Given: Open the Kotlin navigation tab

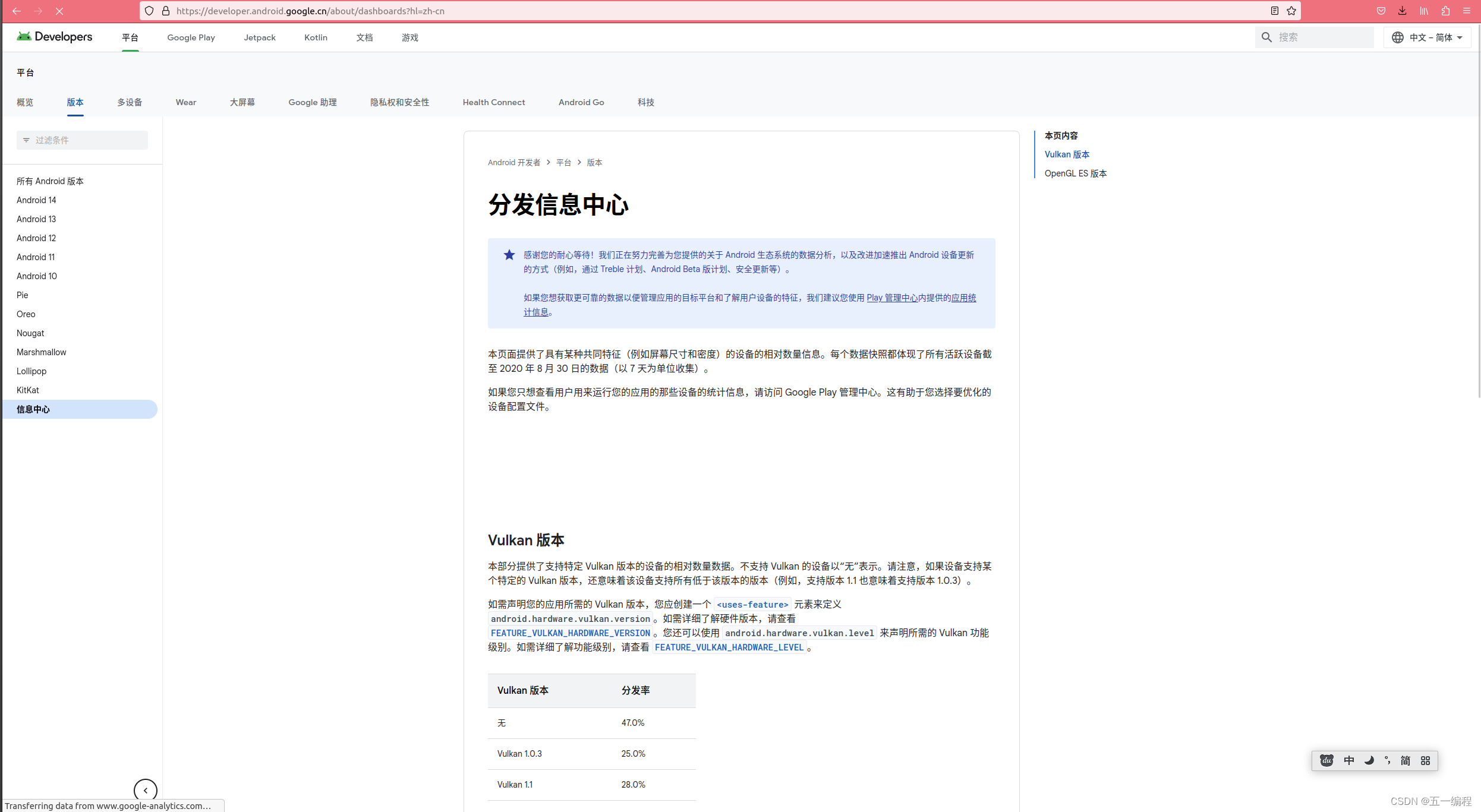Looking at the screenshot, I should coord(316,37).
